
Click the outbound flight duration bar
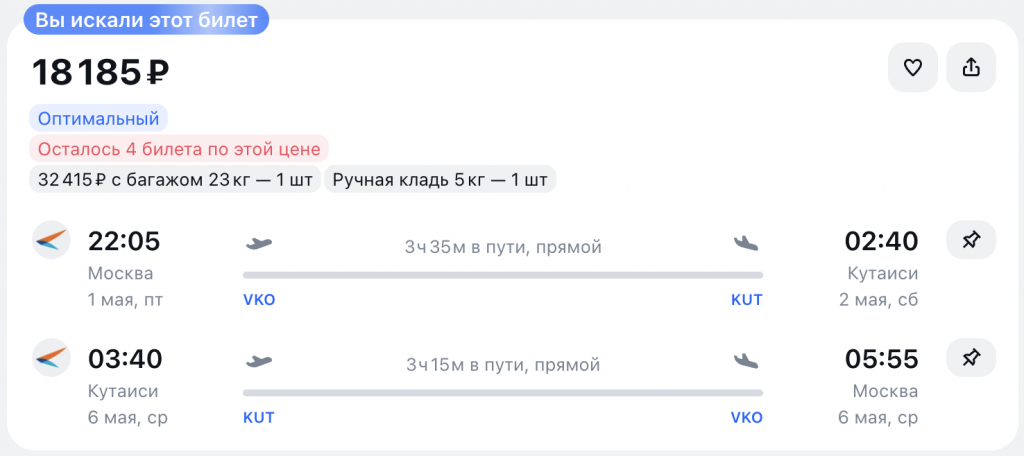click(x=502, y=274)
